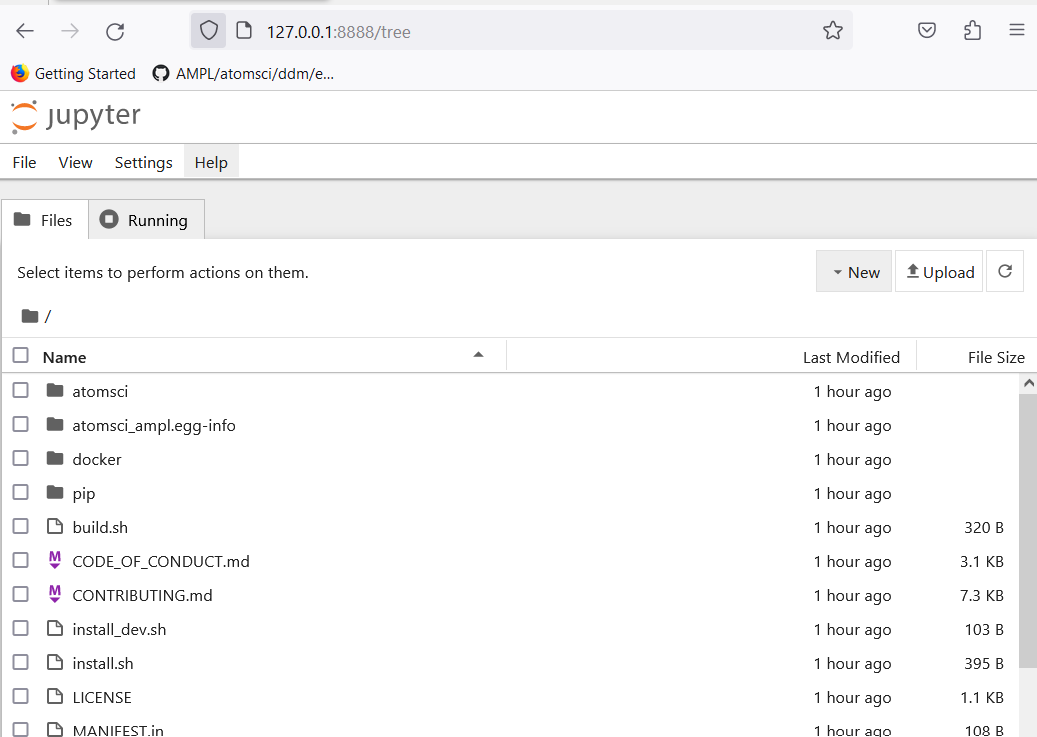Click the LICENSE file icon
The width and height of the screenshot is (1037, 737).
pos(55,697)
